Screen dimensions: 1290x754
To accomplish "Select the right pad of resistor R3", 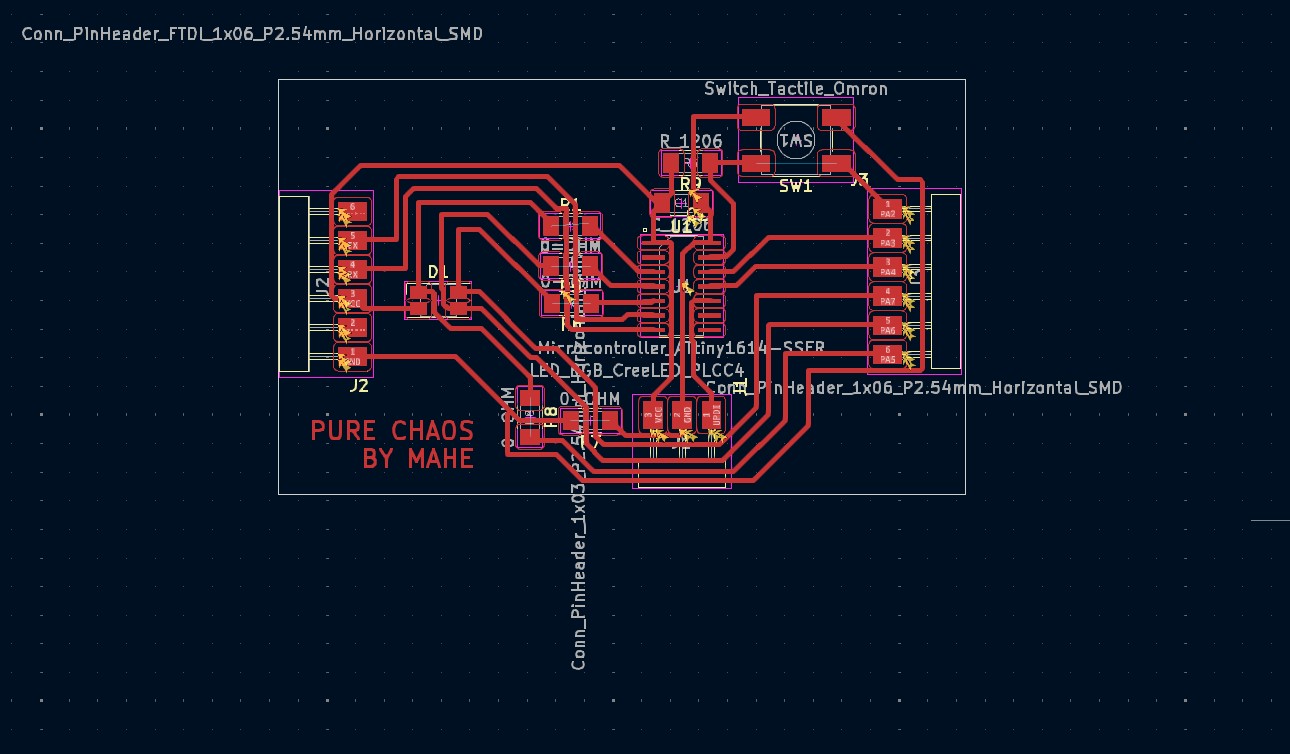I will pos(709,163).
